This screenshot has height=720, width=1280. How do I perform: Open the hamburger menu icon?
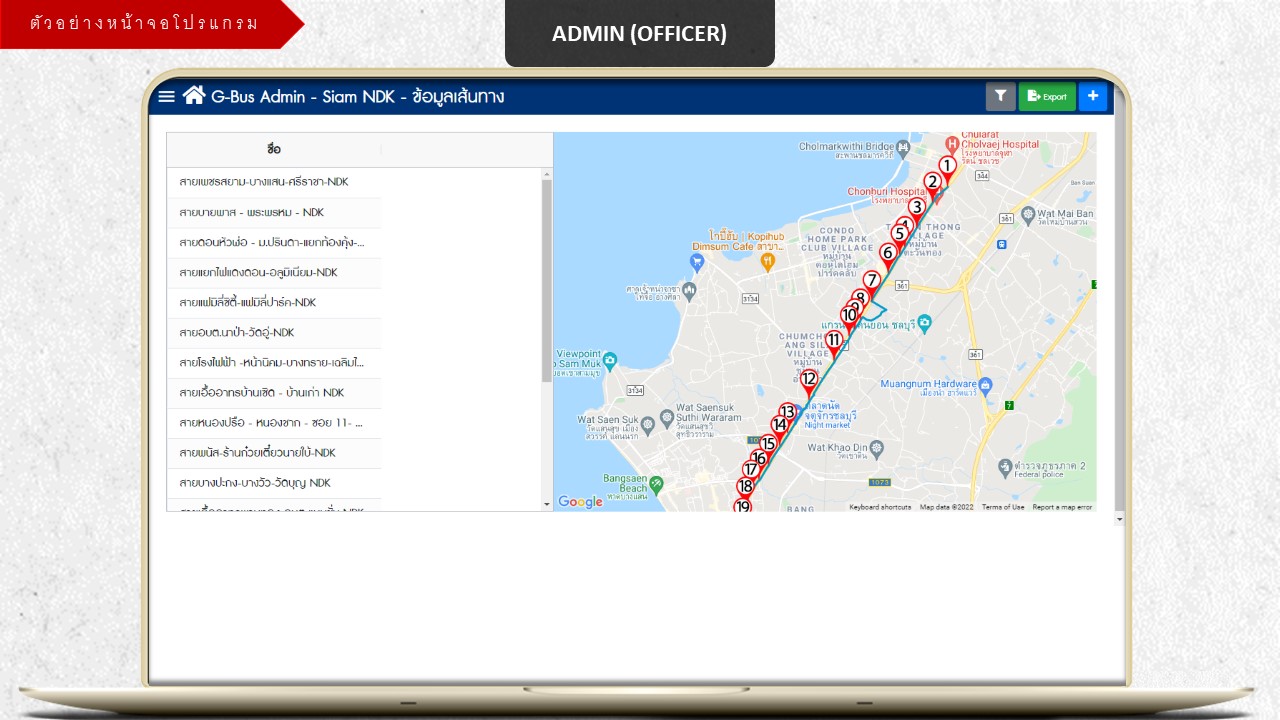point(166,97)
